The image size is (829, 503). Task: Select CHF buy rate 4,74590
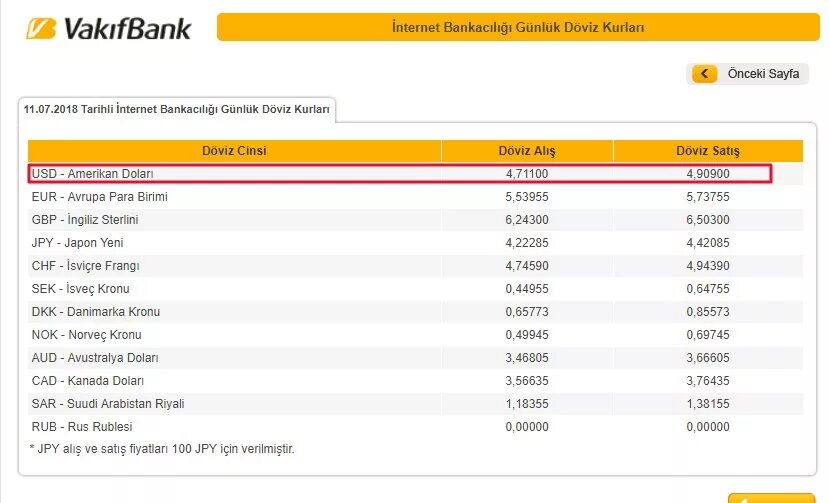pyautogui.click(x=527, y=266)
